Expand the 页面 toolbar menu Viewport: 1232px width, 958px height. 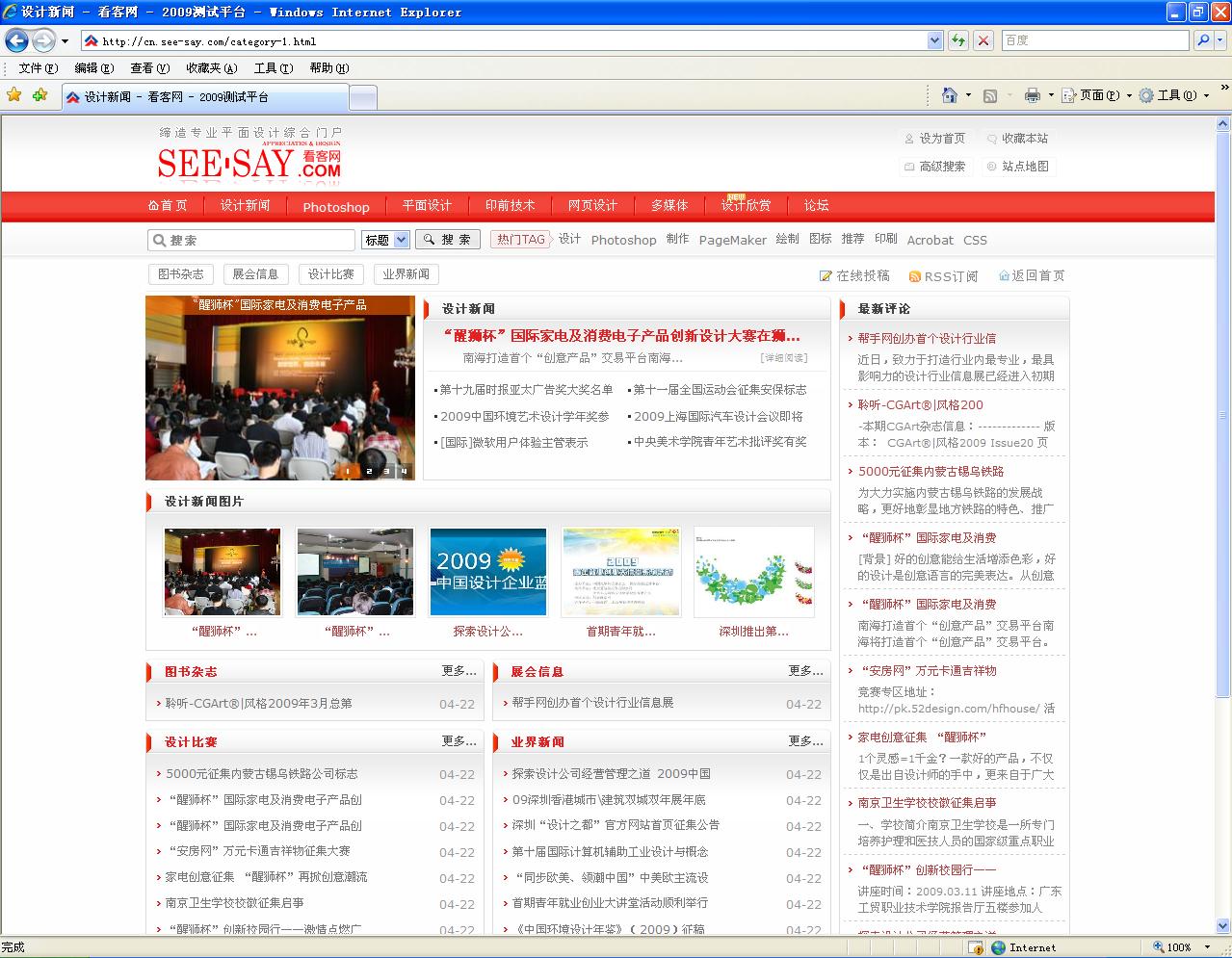1098,95
